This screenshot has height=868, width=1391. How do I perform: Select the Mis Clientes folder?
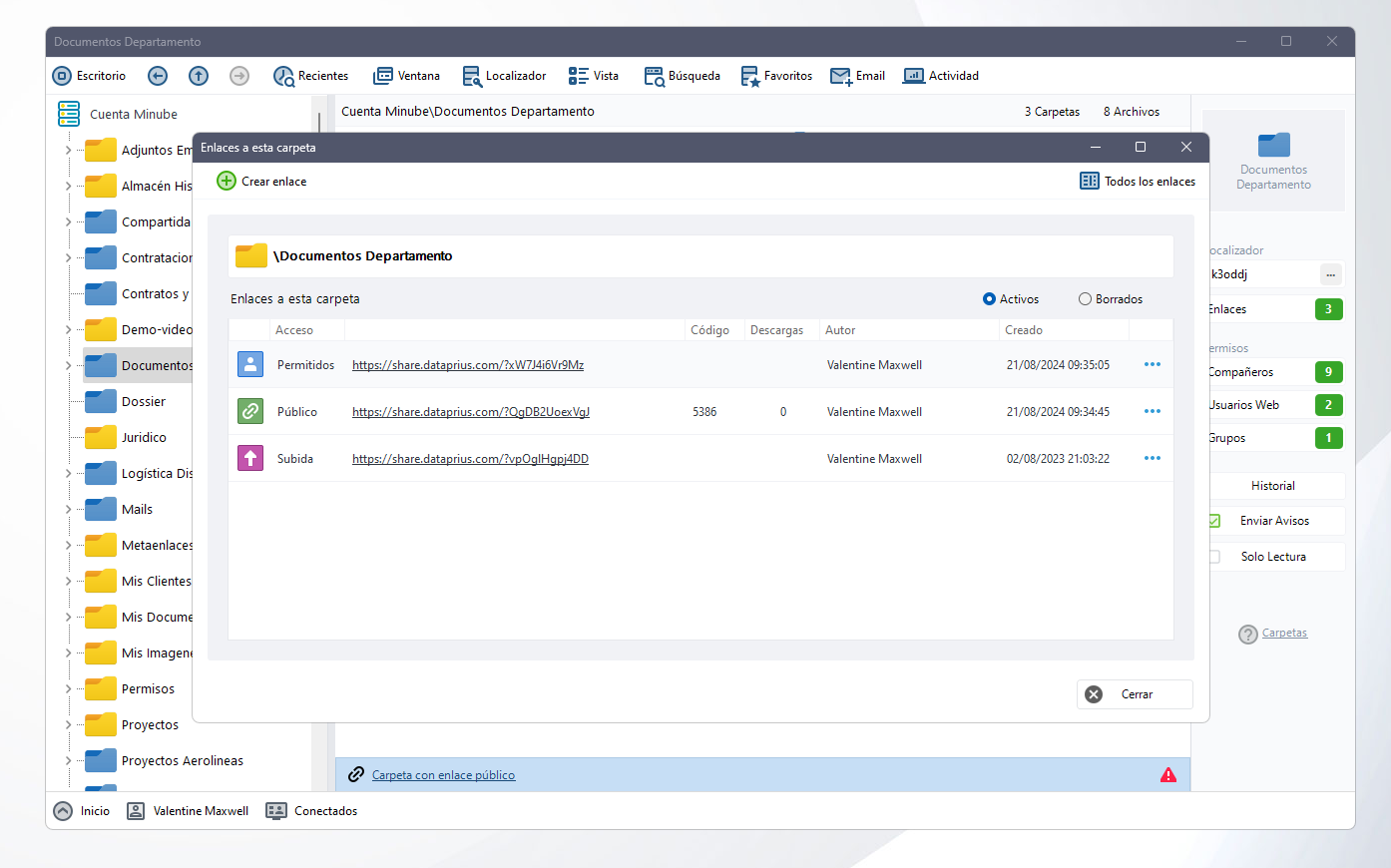tap(138, 581)
